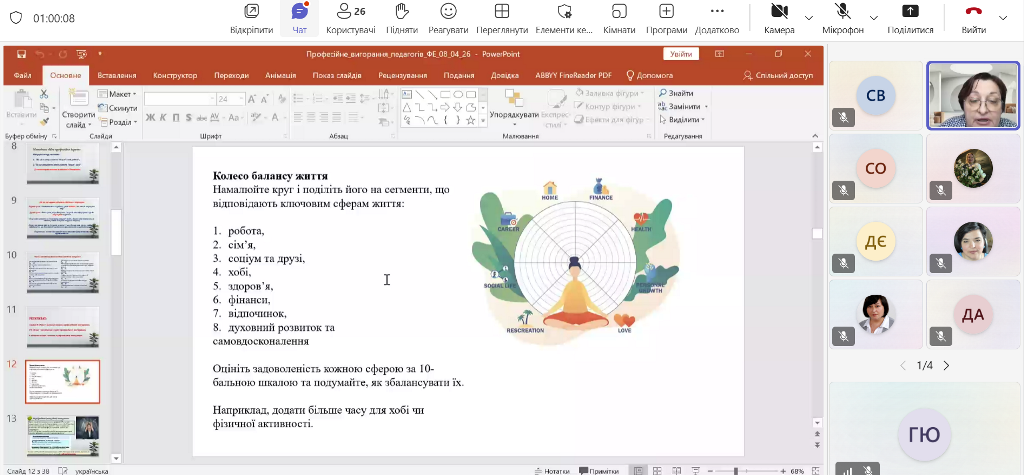Expand the microphone options arrow

tap(874, 18)
